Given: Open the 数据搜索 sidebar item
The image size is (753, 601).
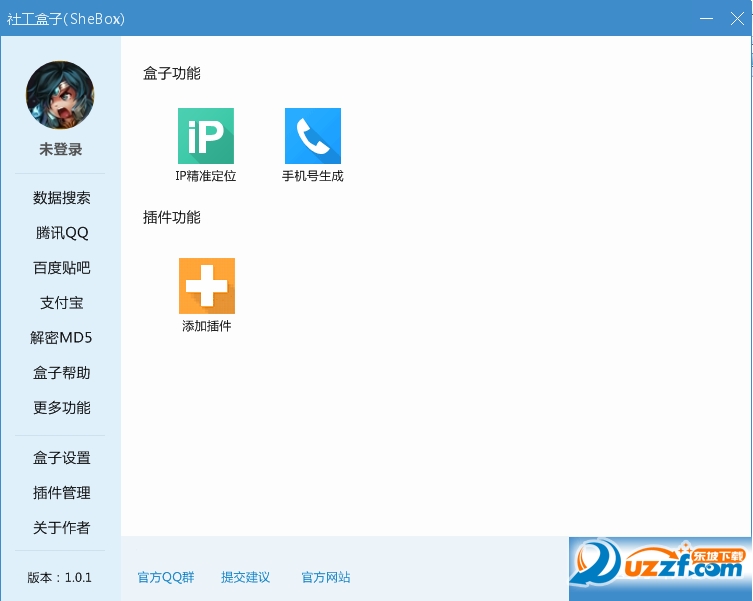Looking at the screenshot, I should [61, 198].
